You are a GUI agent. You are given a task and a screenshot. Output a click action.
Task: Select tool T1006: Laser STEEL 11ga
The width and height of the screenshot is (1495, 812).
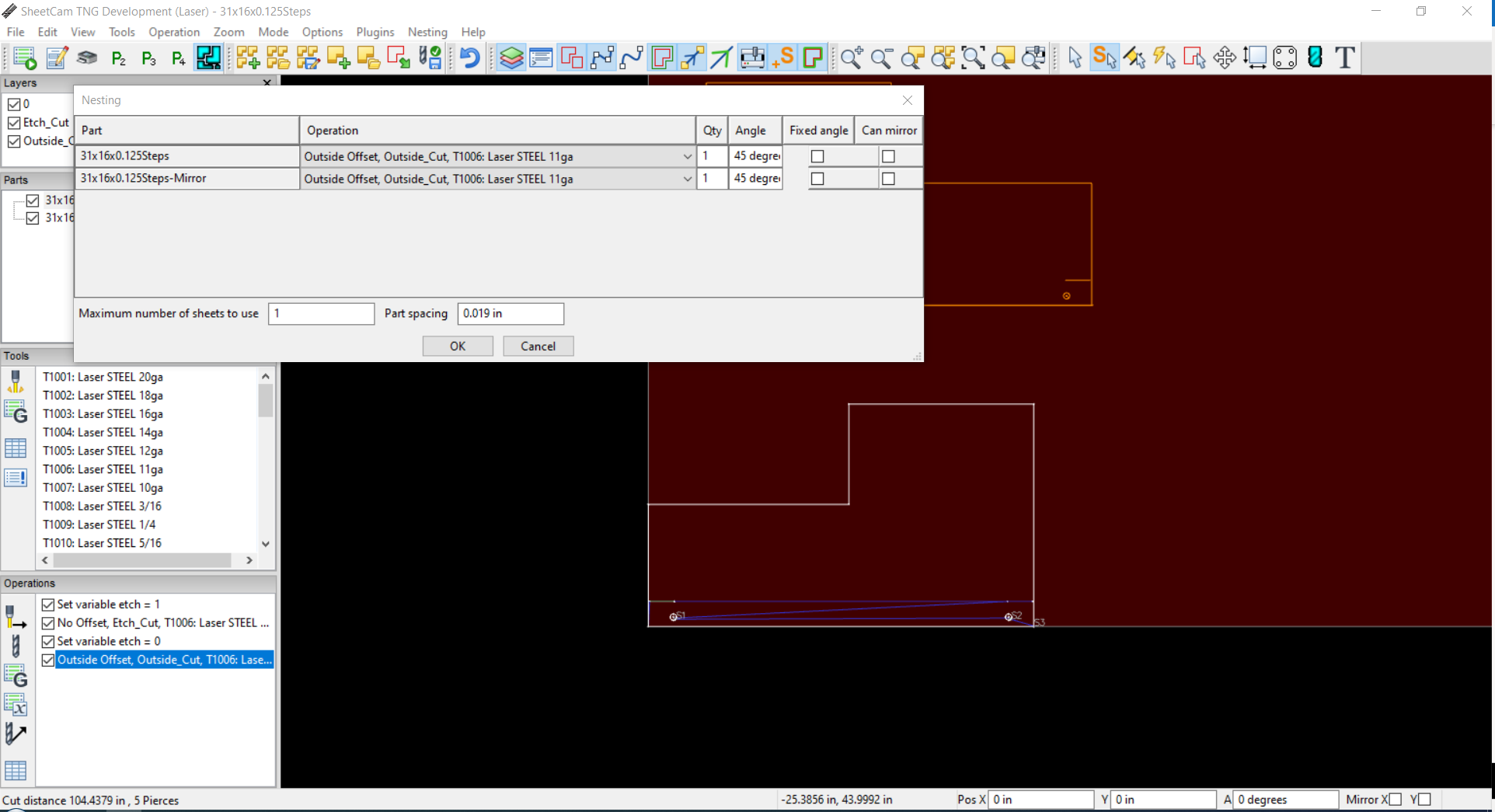tap(103, 469)
